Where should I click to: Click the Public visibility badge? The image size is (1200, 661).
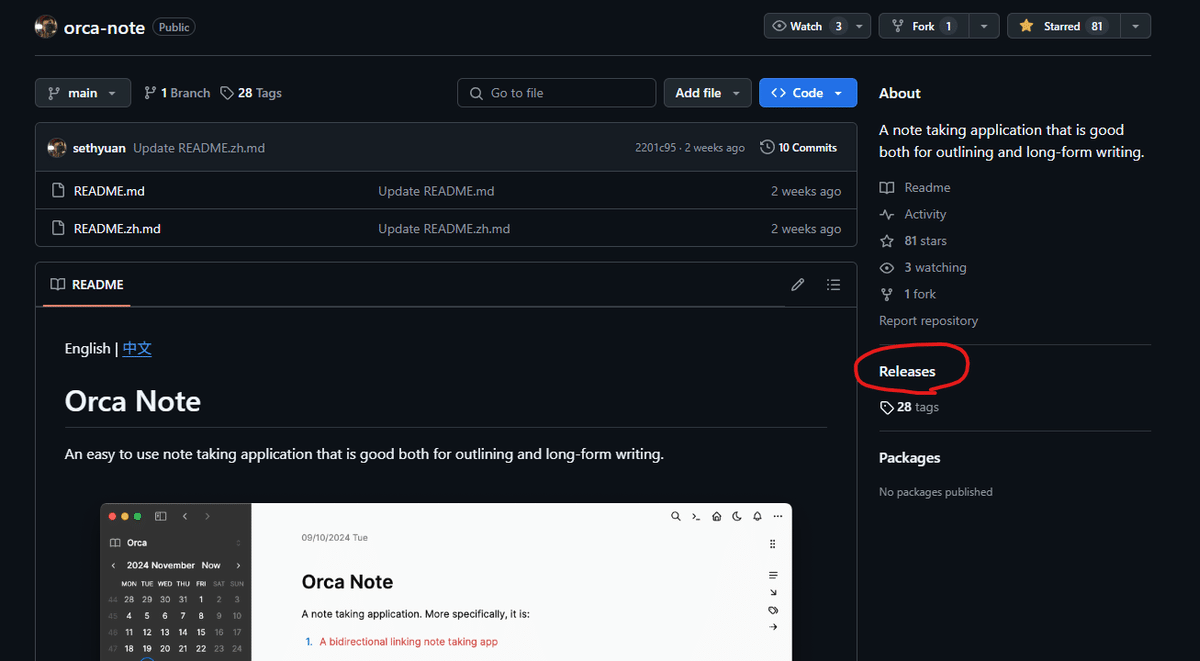(174, 27)
